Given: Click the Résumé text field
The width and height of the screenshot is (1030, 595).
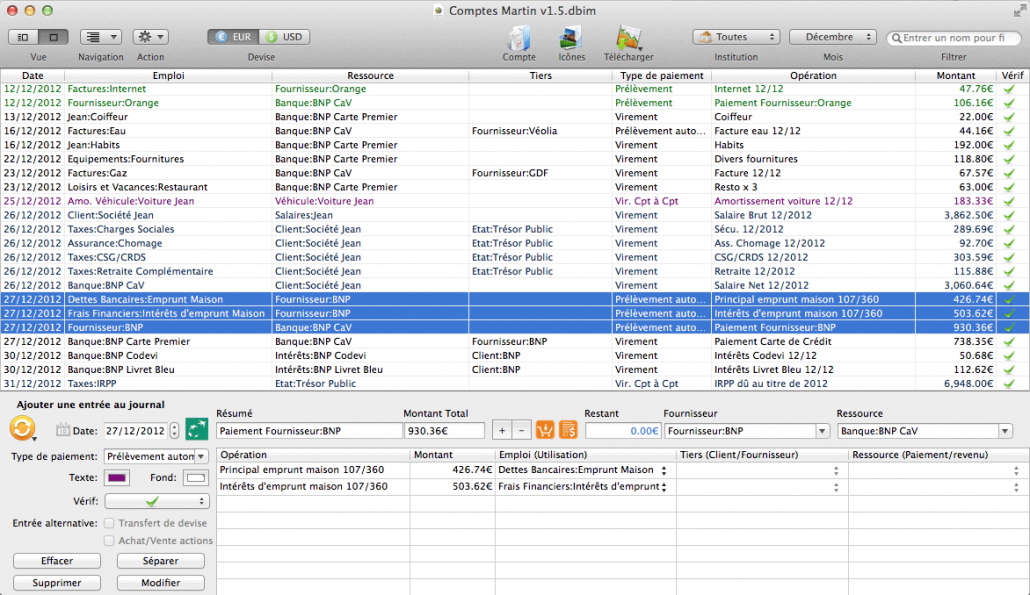Looking at the screenshot, I should [309, 431].
